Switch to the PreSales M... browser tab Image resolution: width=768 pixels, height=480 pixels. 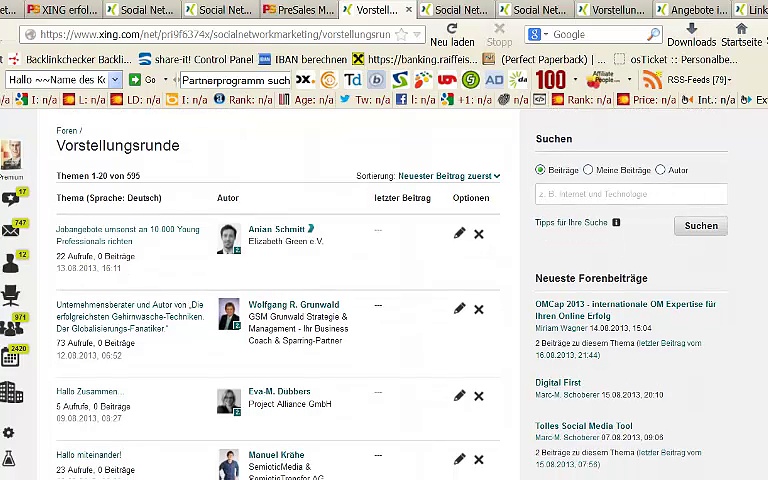(x=296, y=10)
